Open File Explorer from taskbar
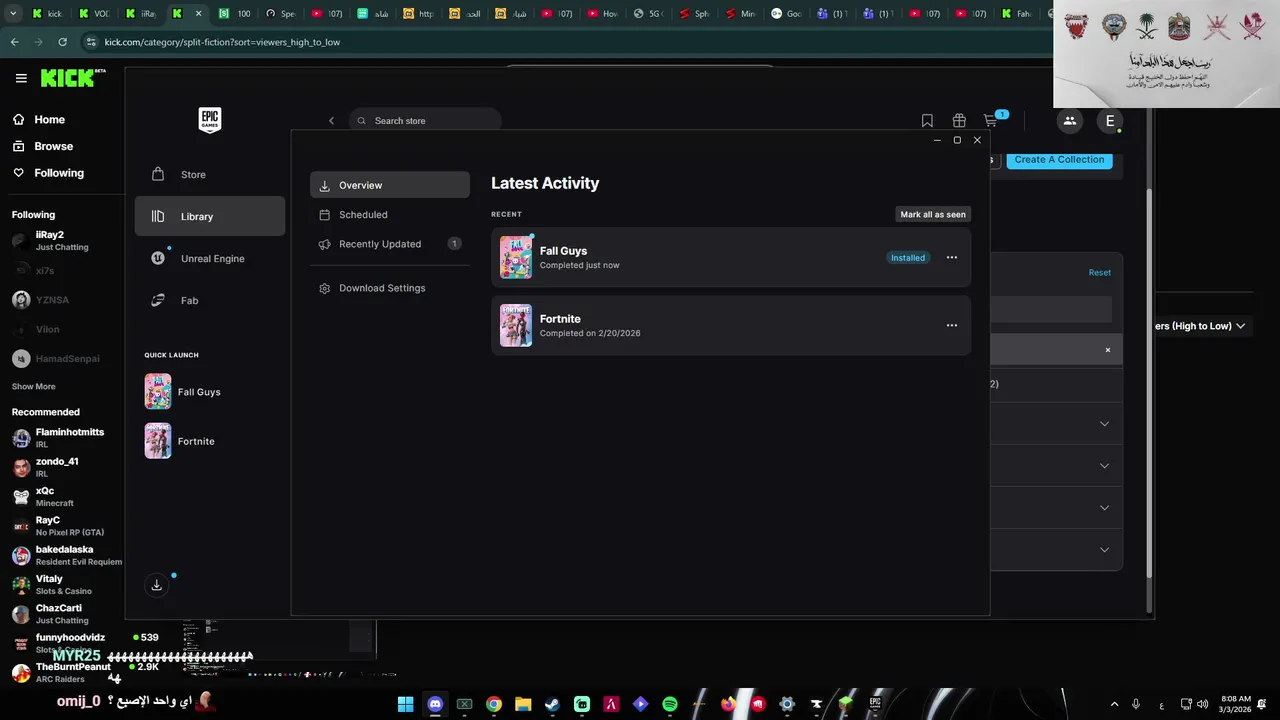 (x=523, y=704)
